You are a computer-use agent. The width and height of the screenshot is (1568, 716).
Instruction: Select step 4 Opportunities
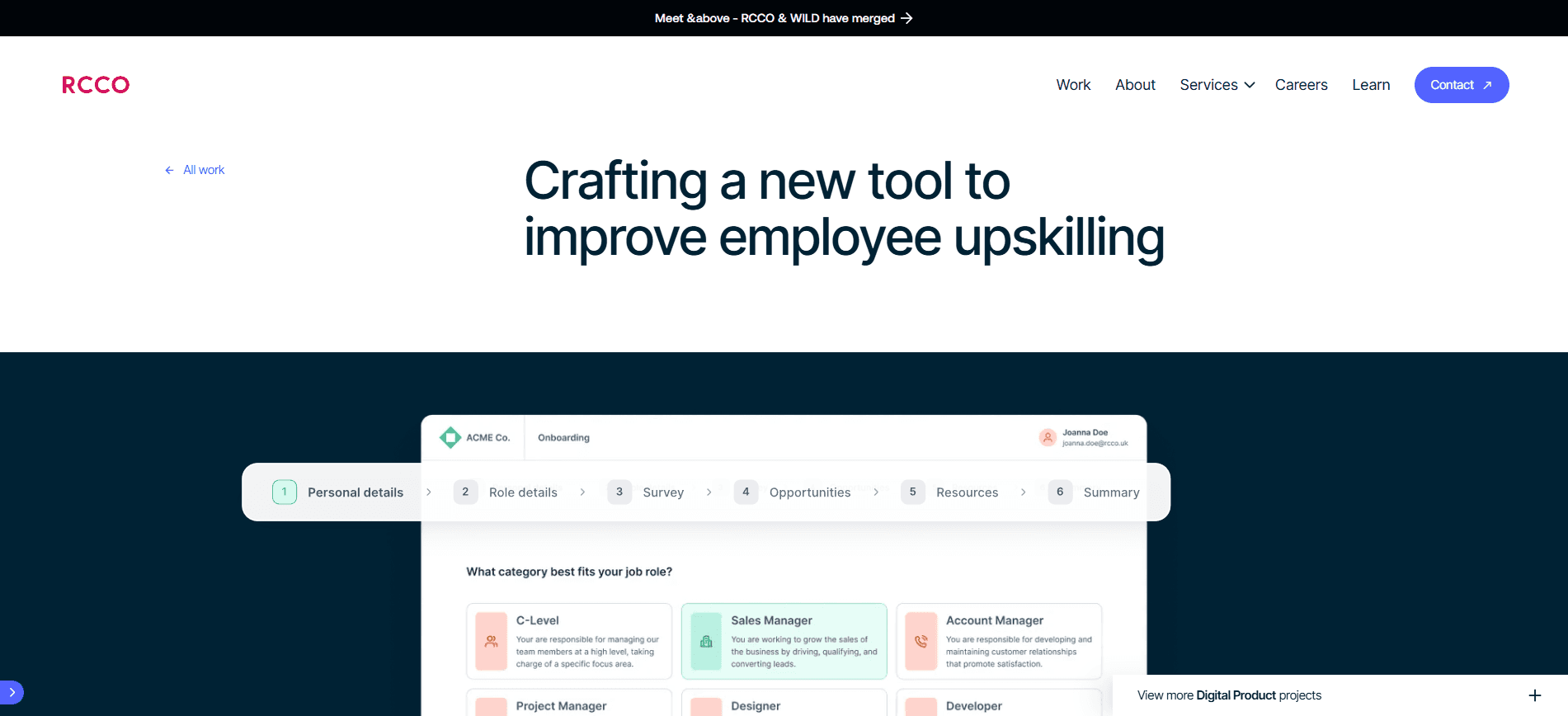click(x=793, y=492)
